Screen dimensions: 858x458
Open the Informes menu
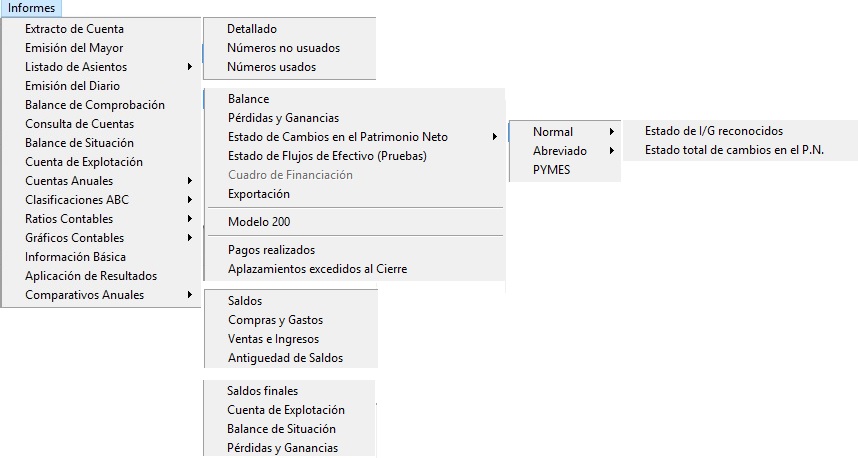(31, 8)
